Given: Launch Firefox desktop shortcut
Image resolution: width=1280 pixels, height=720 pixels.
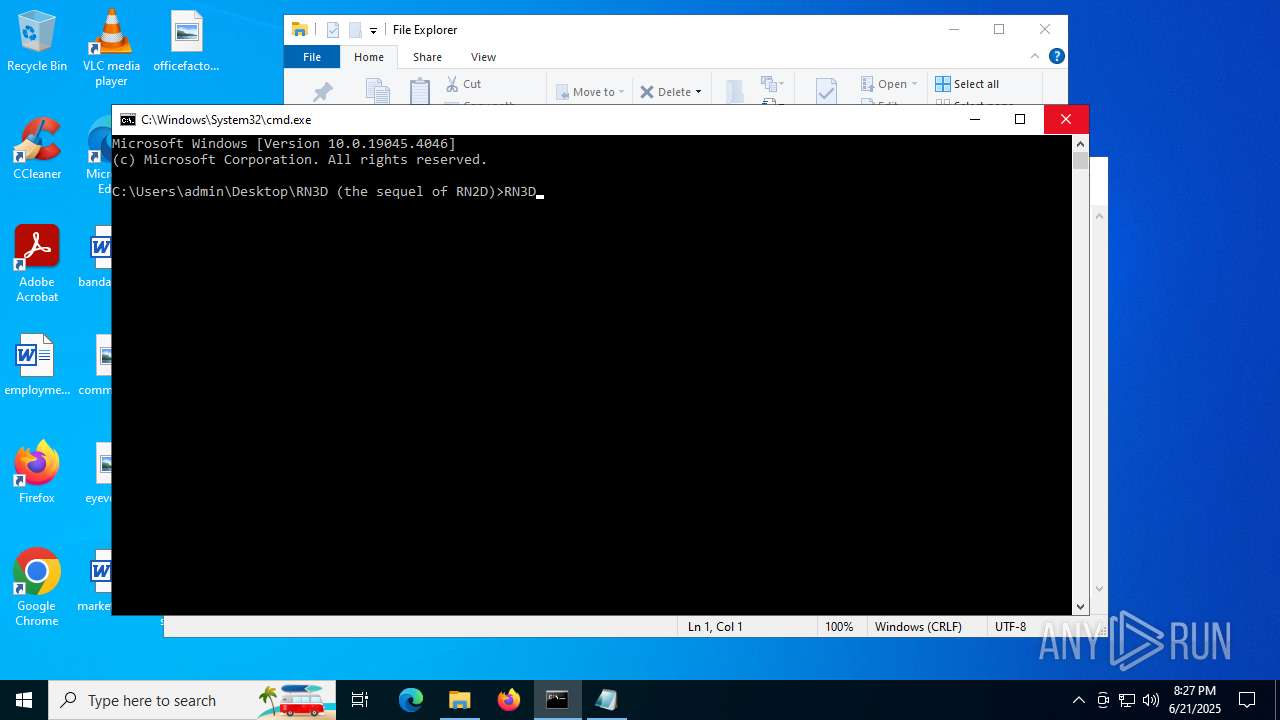Looking at the screenshot, I should click(37, 472).
